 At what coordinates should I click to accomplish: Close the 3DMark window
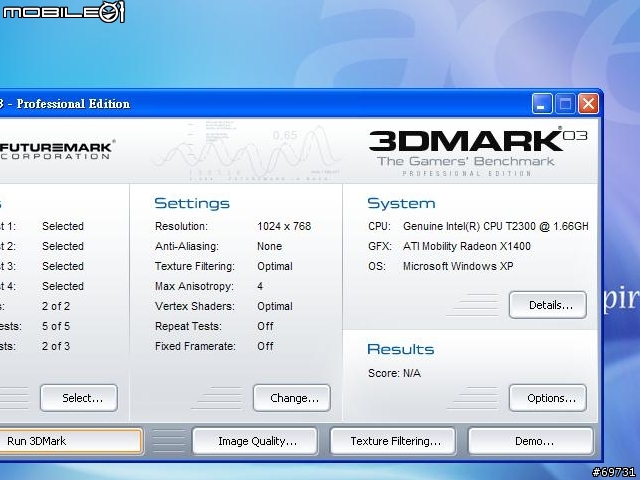589,104
